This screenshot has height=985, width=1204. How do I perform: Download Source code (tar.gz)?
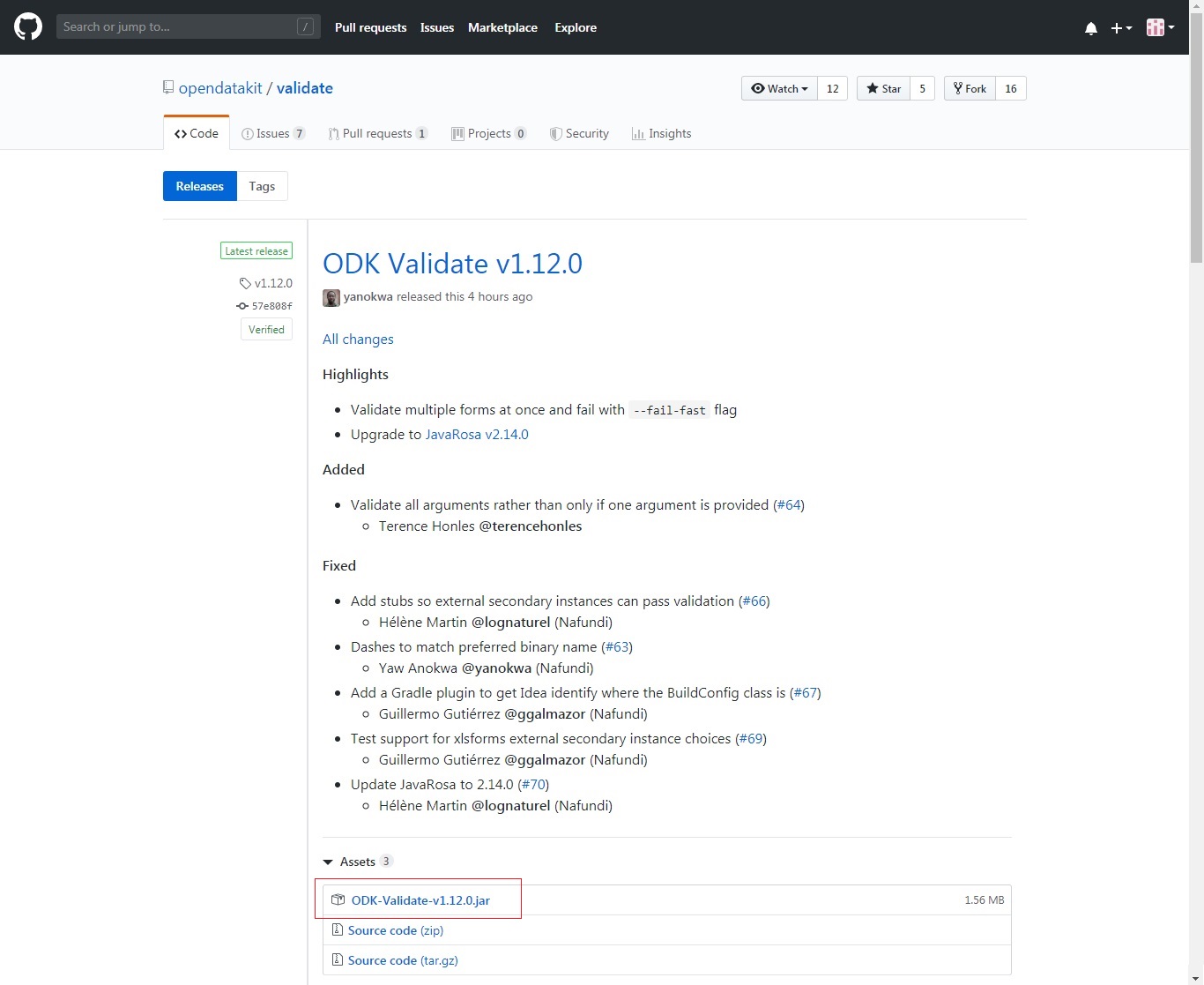(x=403, y=960)
